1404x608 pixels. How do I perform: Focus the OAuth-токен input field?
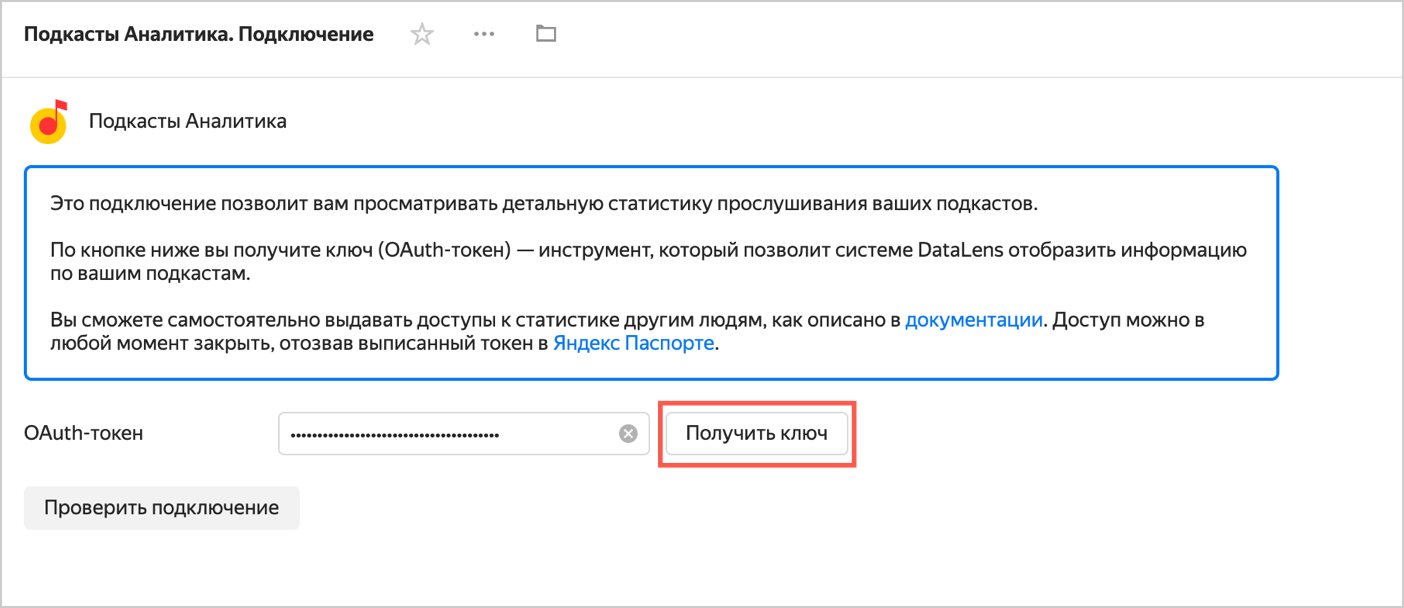[x=450, y=434]
